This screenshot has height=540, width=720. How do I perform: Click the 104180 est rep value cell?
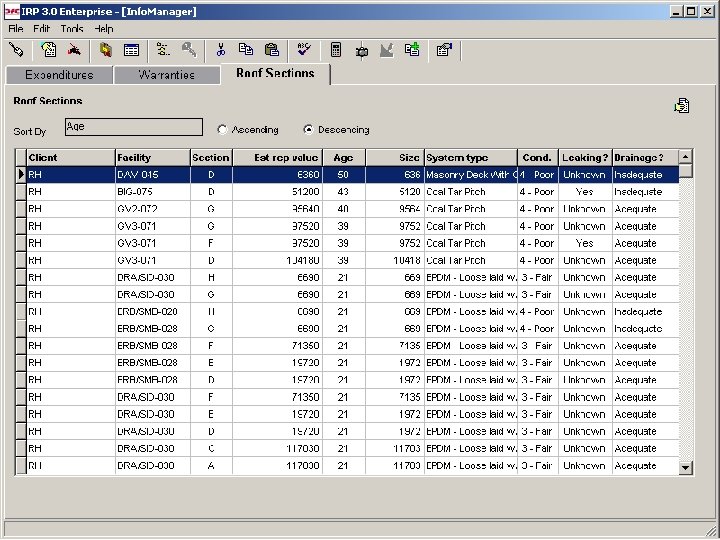click(x=277, y=260)
